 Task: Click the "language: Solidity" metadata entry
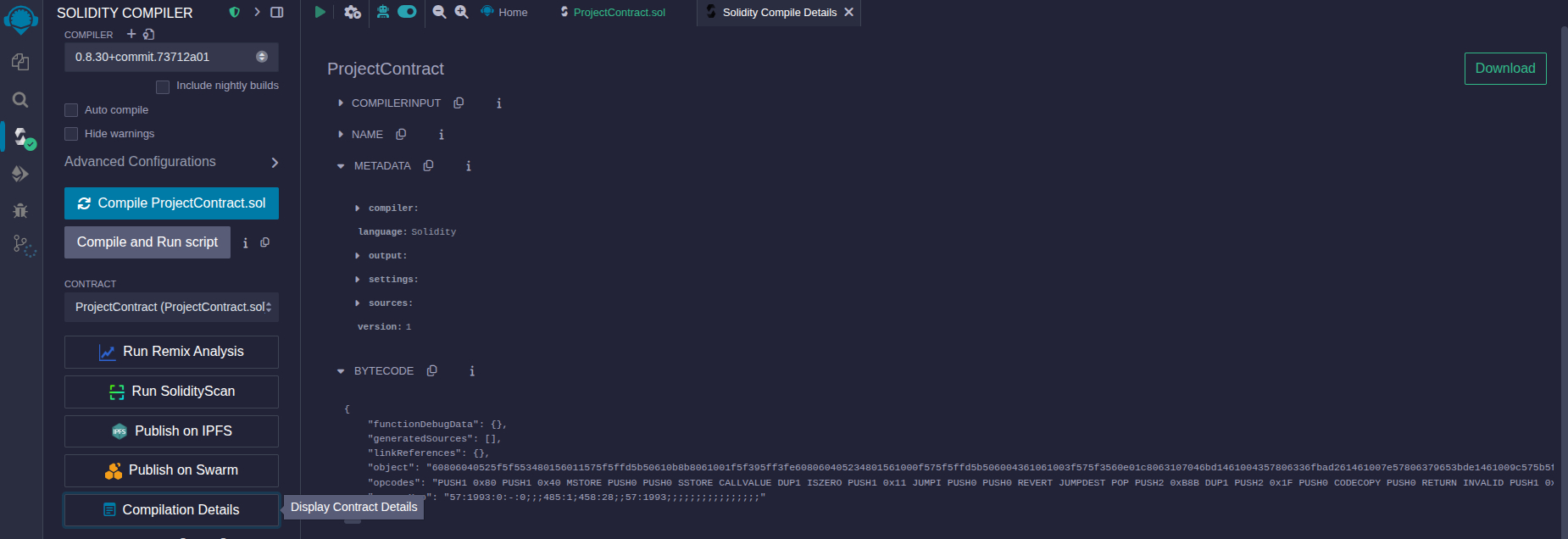(407, 231)
